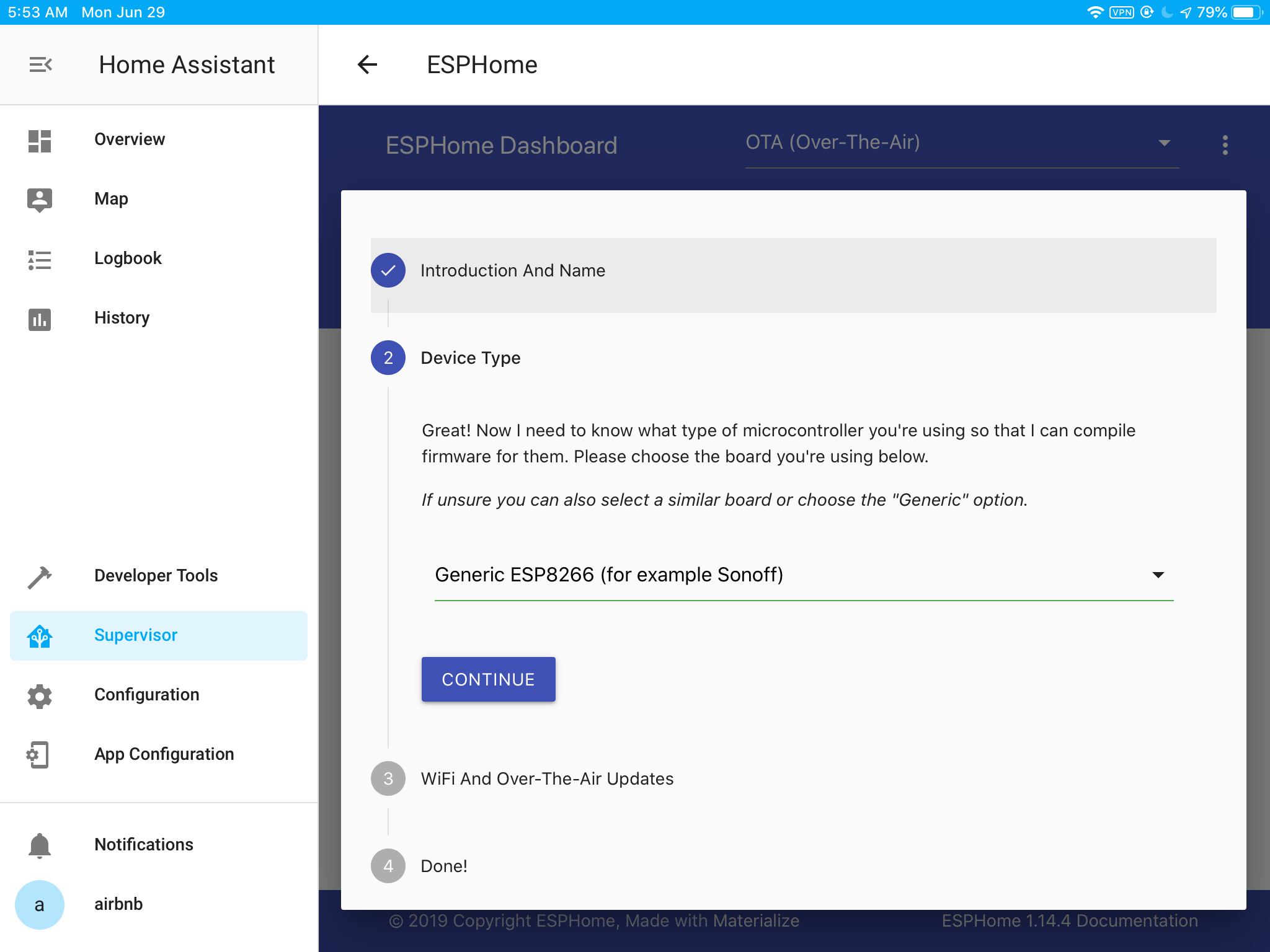Open the Developer Tools hammer icon

tap(40, 577)
